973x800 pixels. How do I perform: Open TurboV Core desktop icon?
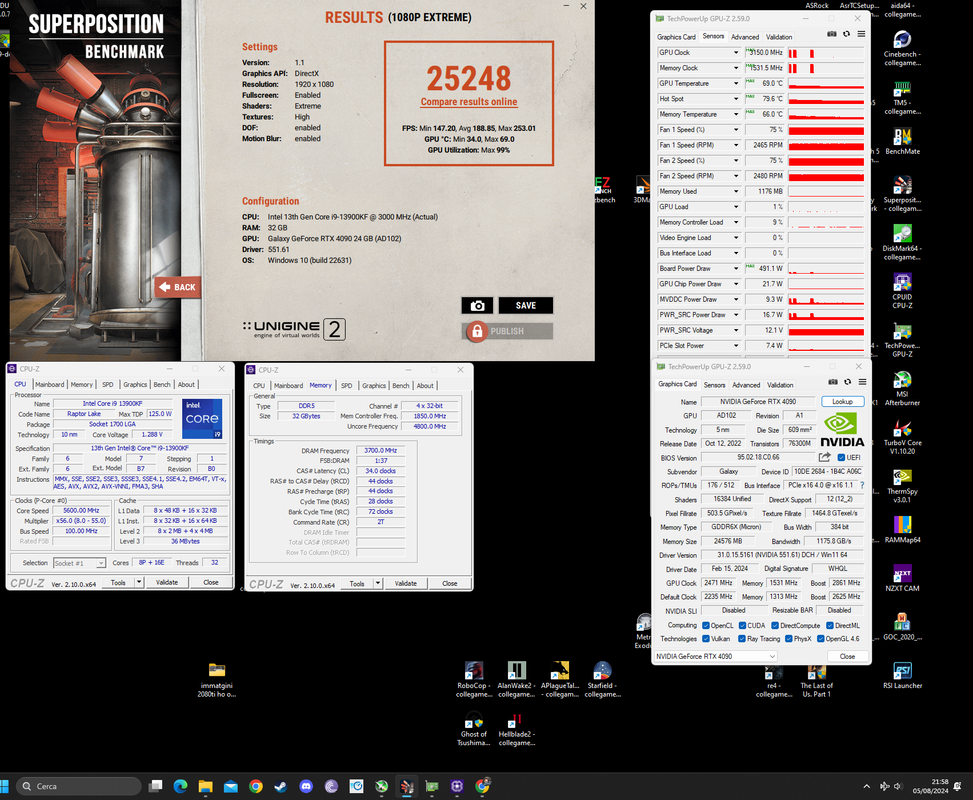click(x=902, y=438)
